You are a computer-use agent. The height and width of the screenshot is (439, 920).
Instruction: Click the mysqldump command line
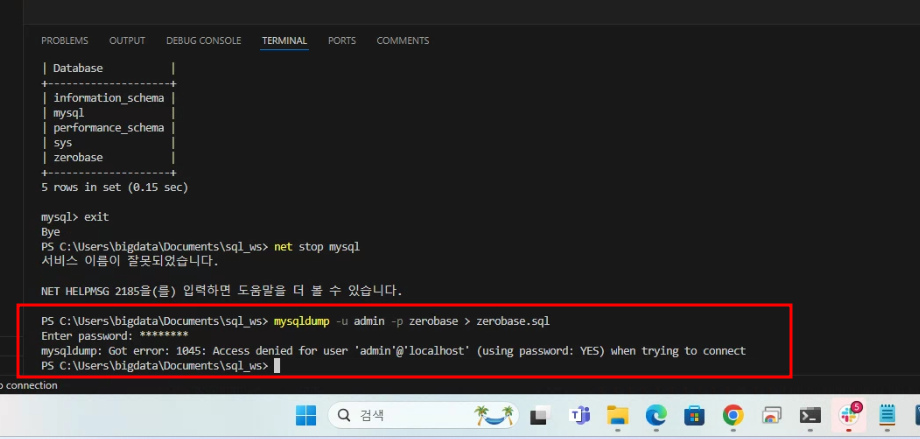(296, 321)
